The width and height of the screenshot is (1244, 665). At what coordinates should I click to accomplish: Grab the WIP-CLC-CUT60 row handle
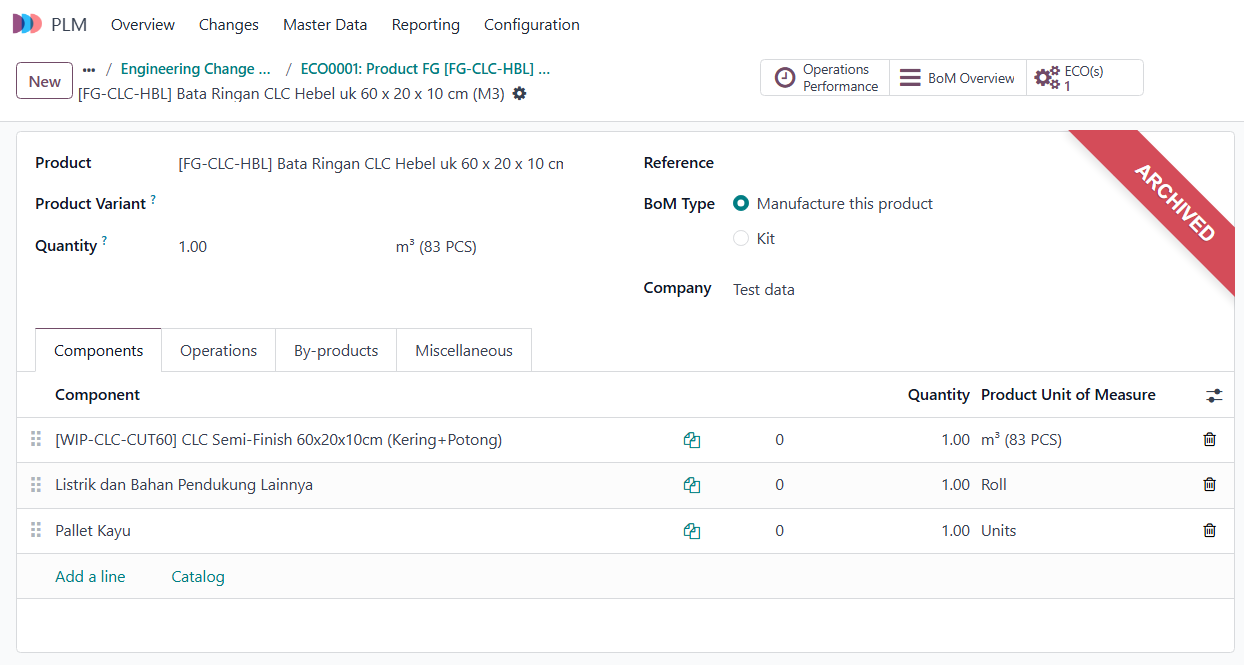[36, 440]
